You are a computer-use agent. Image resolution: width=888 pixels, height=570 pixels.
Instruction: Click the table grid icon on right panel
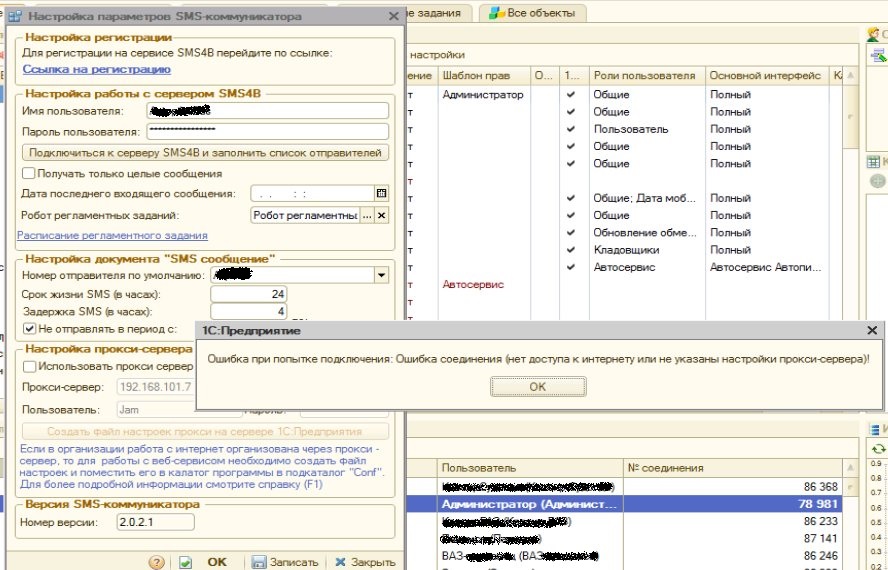873,162
